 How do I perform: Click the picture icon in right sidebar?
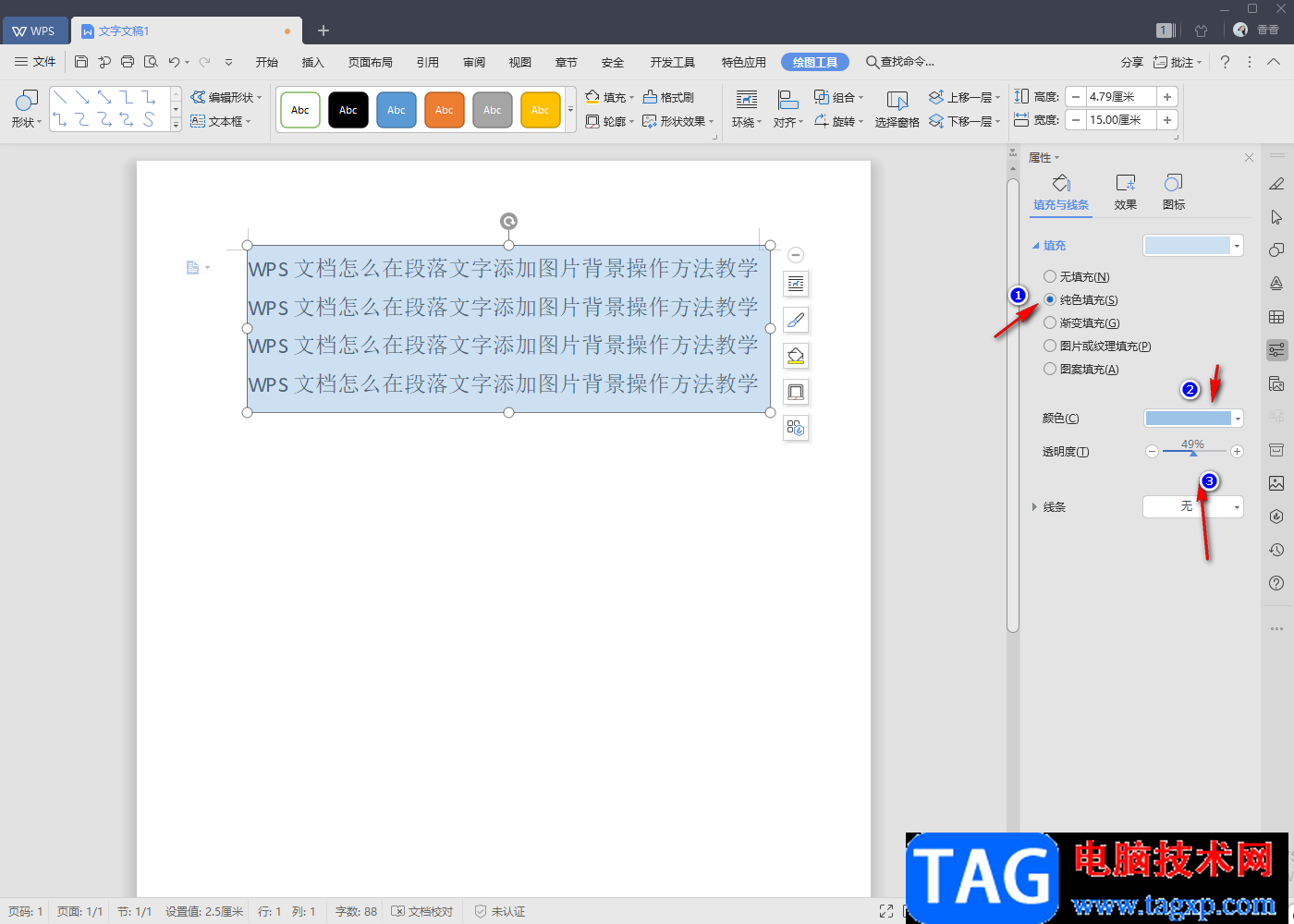pos(1276,483)
